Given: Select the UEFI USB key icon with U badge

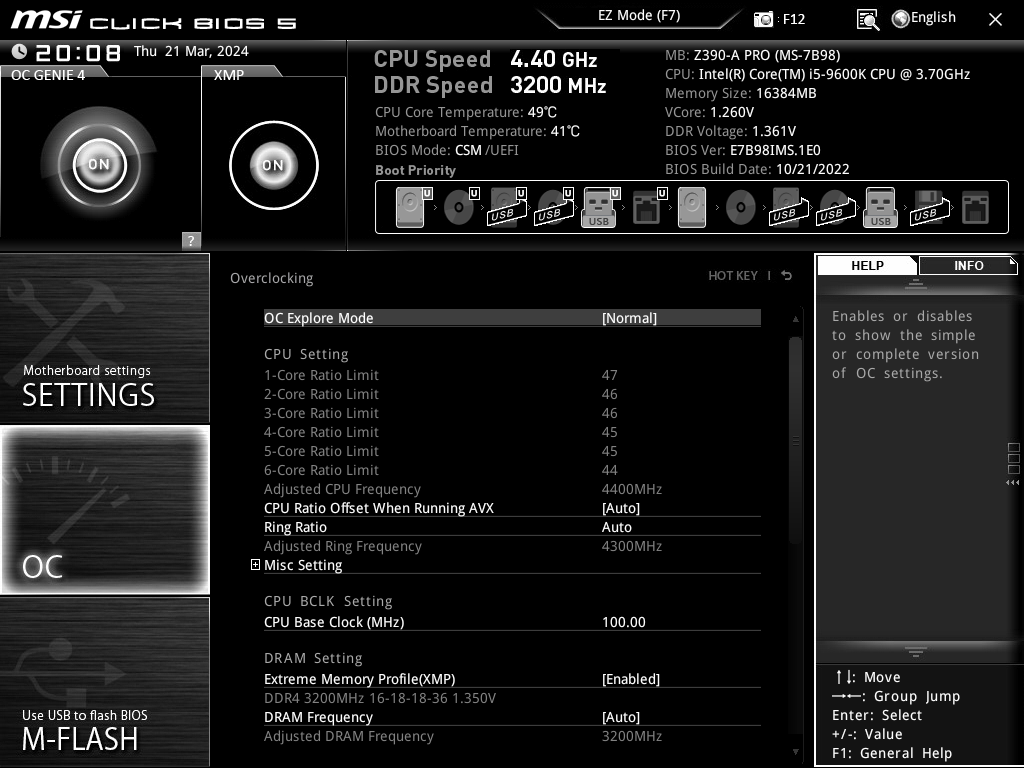Looking at the screenshot, I should (x=600, y=207).
